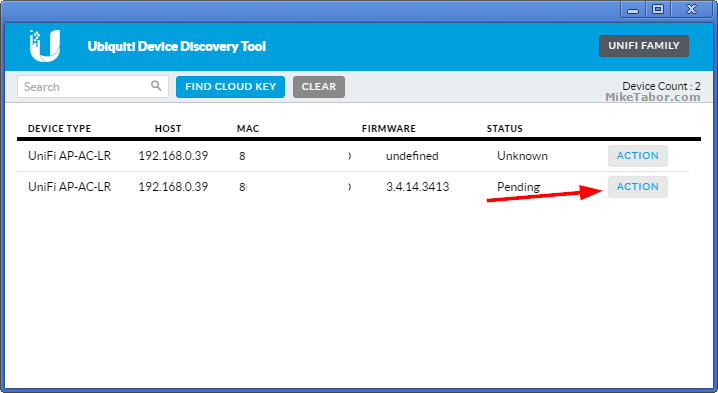This screenshot has height=393, width=718.
Task: Click the Device Count : 2 label
Action: [x=661, y=86]
